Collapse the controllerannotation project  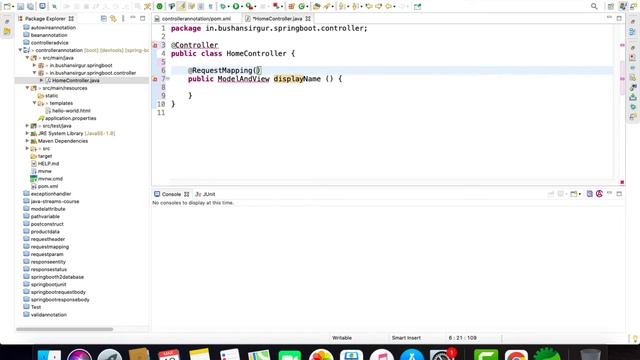coord(20,50)
